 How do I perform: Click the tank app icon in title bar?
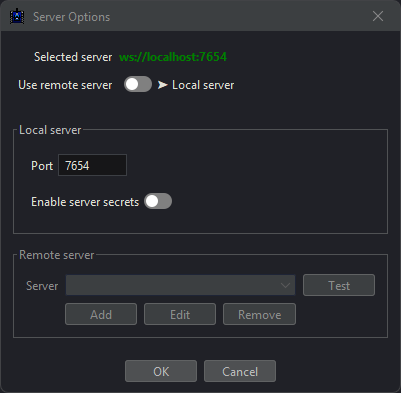pyautogui.click(x=17, y=16)
